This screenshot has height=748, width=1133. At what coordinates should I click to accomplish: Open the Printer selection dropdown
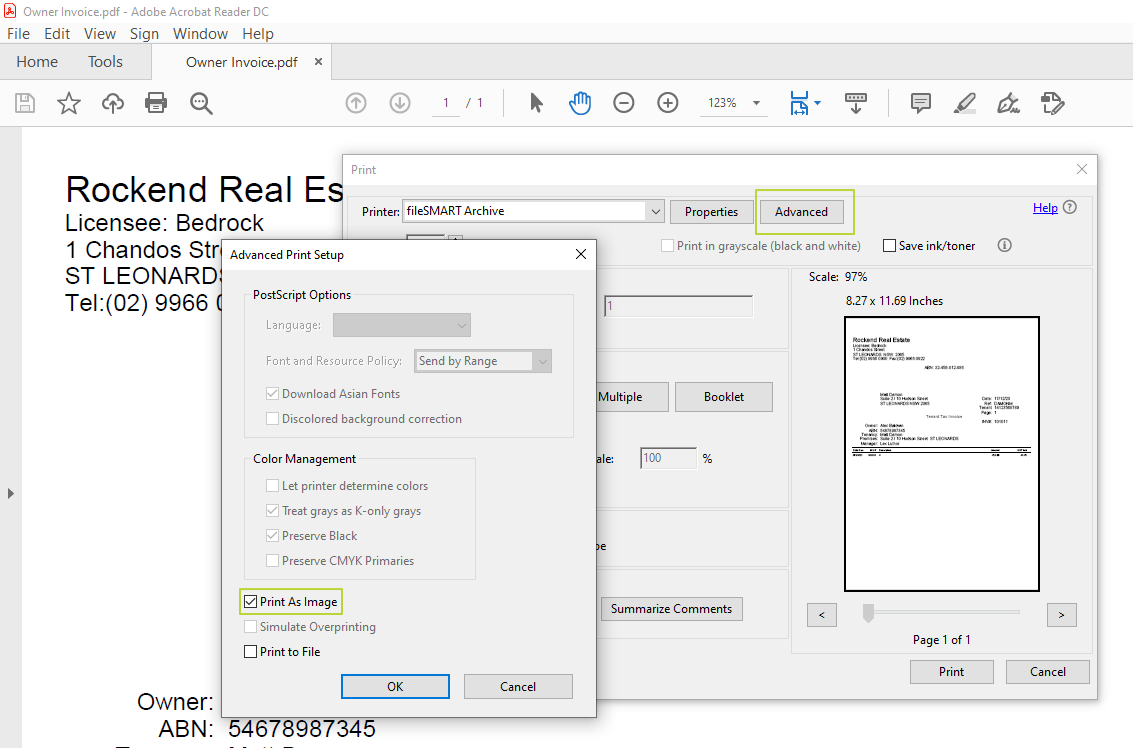[x=655, y=212]
